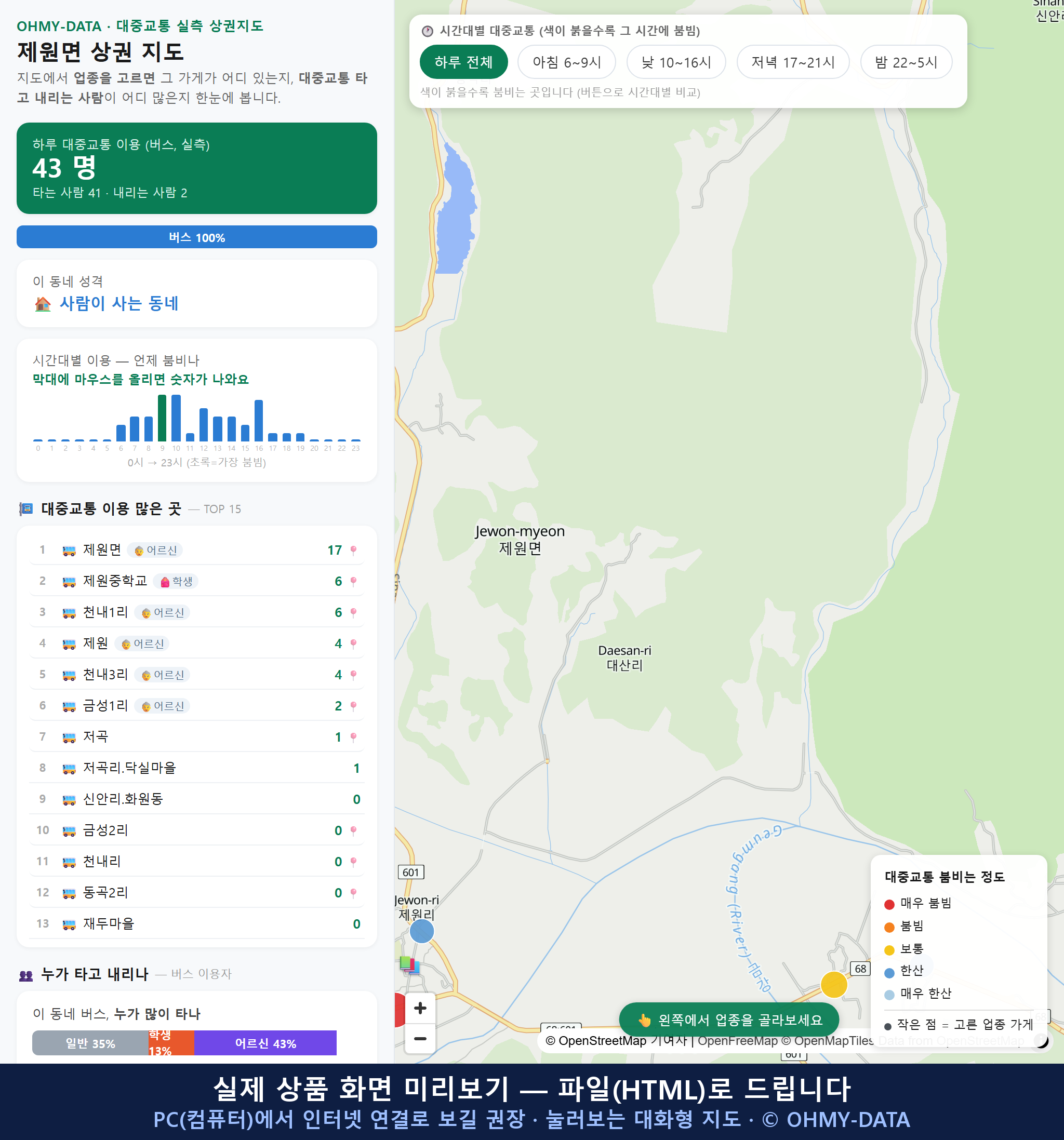Click the bus icon in the 재두마을 row
Screen dimensions: 1064x1140
[69, 924]
